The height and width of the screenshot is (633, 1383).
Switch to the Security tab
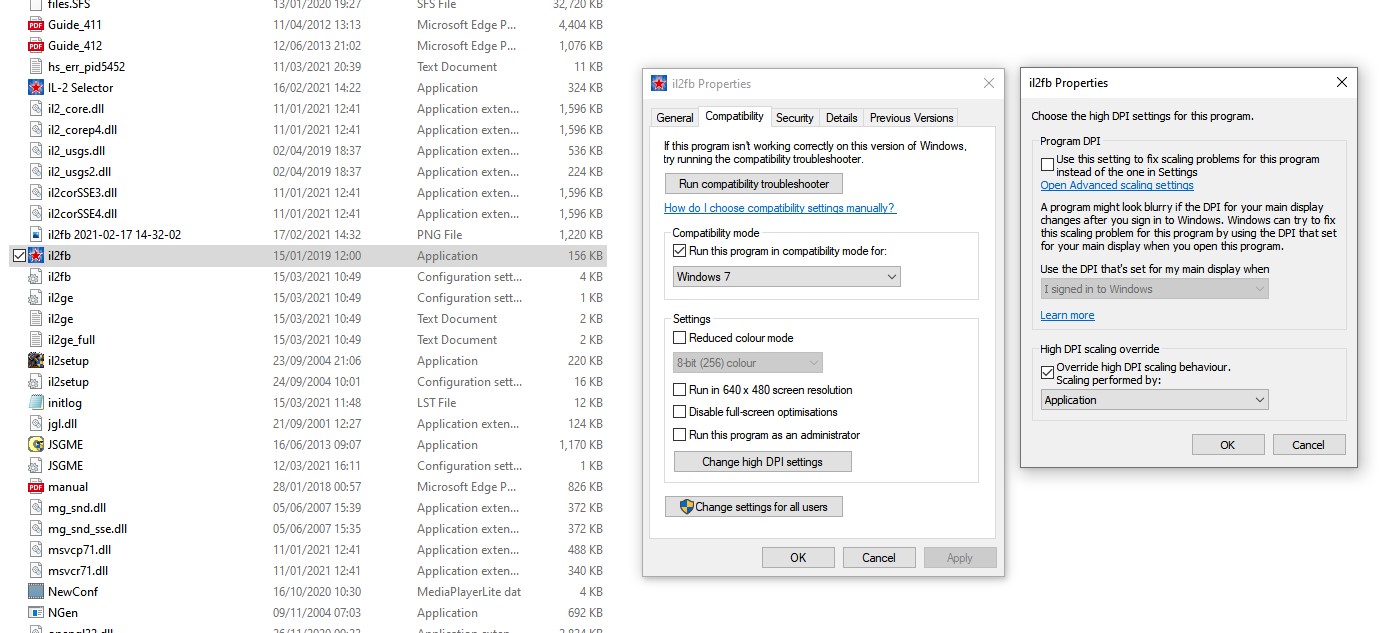(795, 118)
